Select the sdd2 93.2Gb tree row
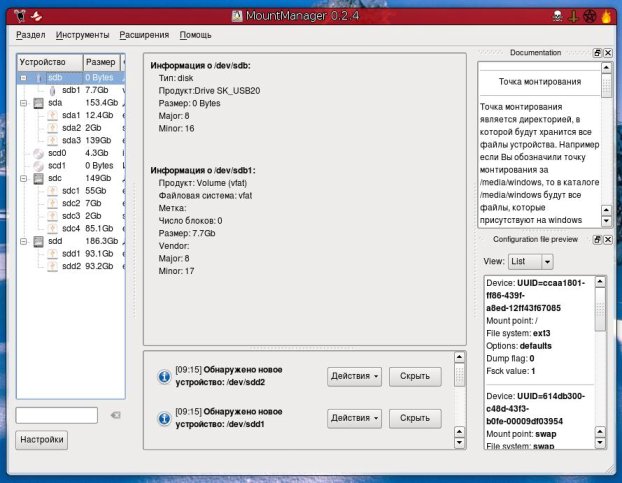Screen dimensions: 622x483 tap(71, 266)
